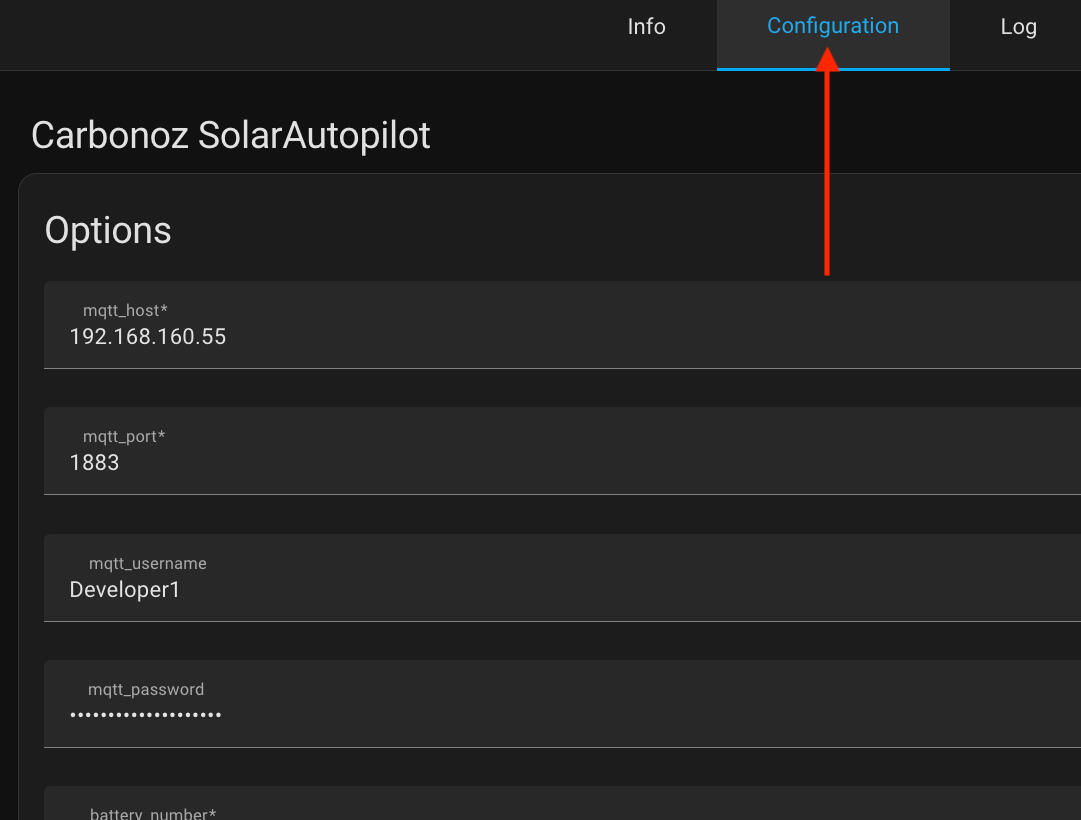Viewport: 1081px width, 820px height.
Task: Click the mqtt_port* field label
Action: pos(124,437)
